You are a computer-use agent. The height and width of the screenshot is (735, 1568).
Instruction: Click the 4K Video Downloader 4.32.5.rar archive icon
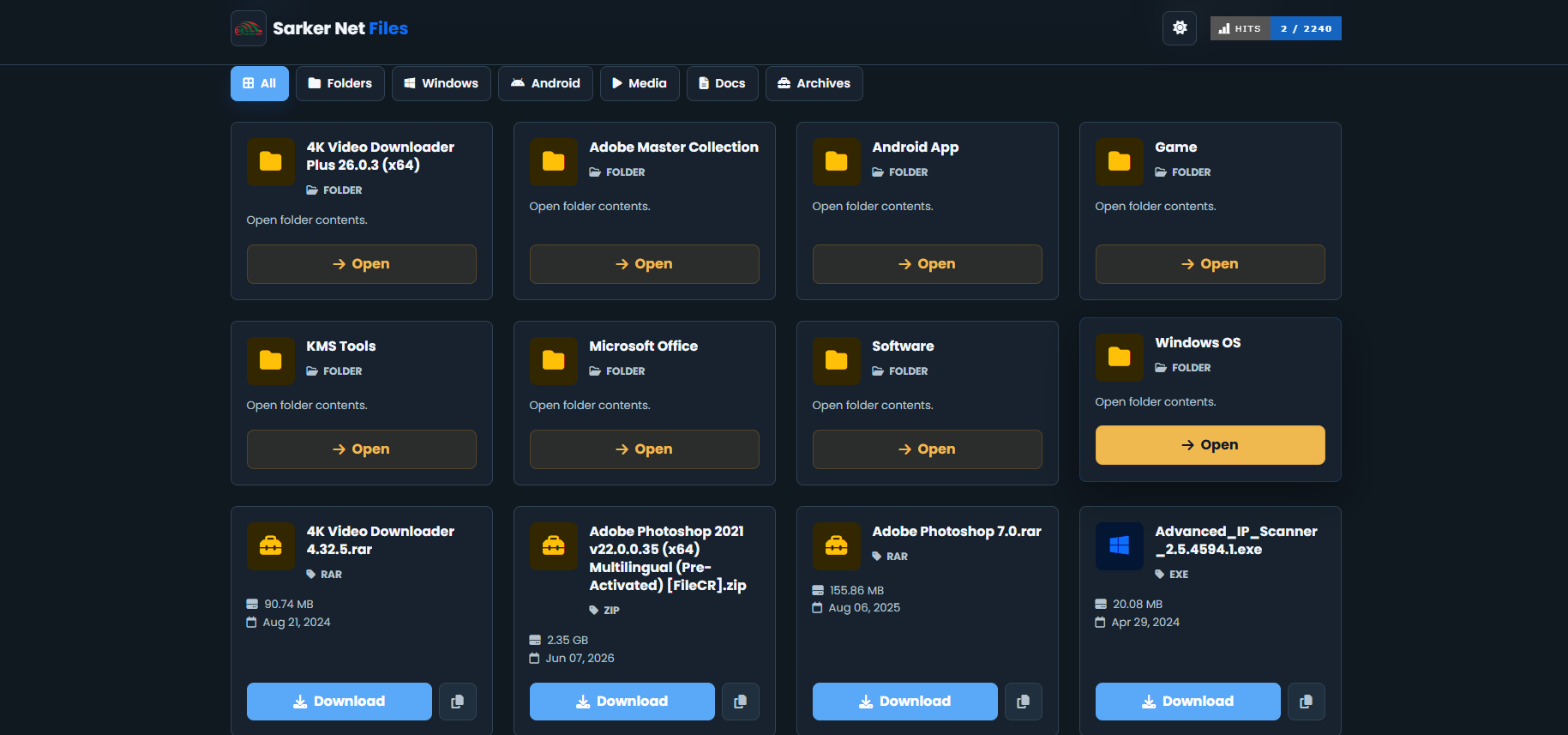271,546
